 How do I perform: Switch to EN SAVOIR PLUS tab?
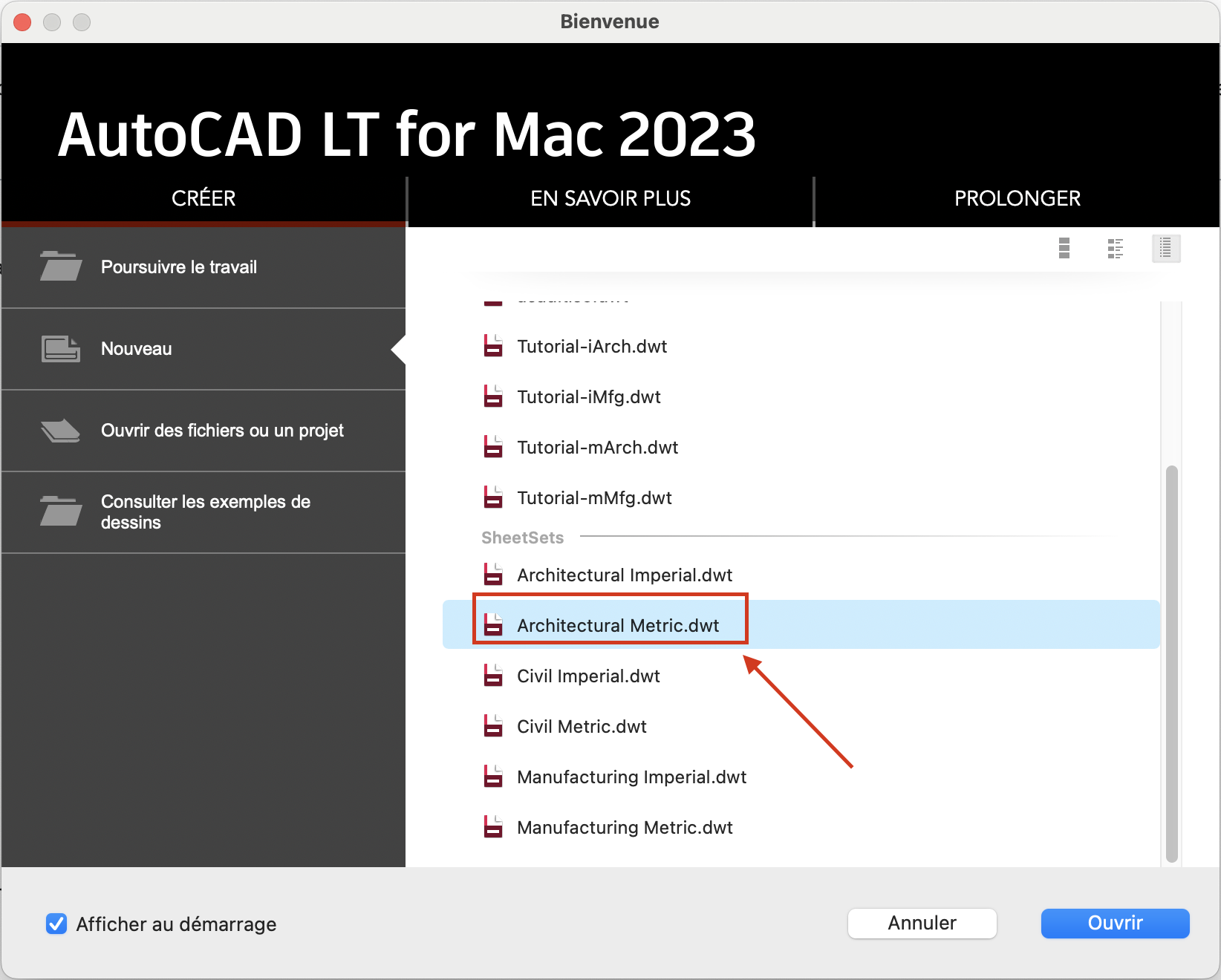click(x=610, y=198)
